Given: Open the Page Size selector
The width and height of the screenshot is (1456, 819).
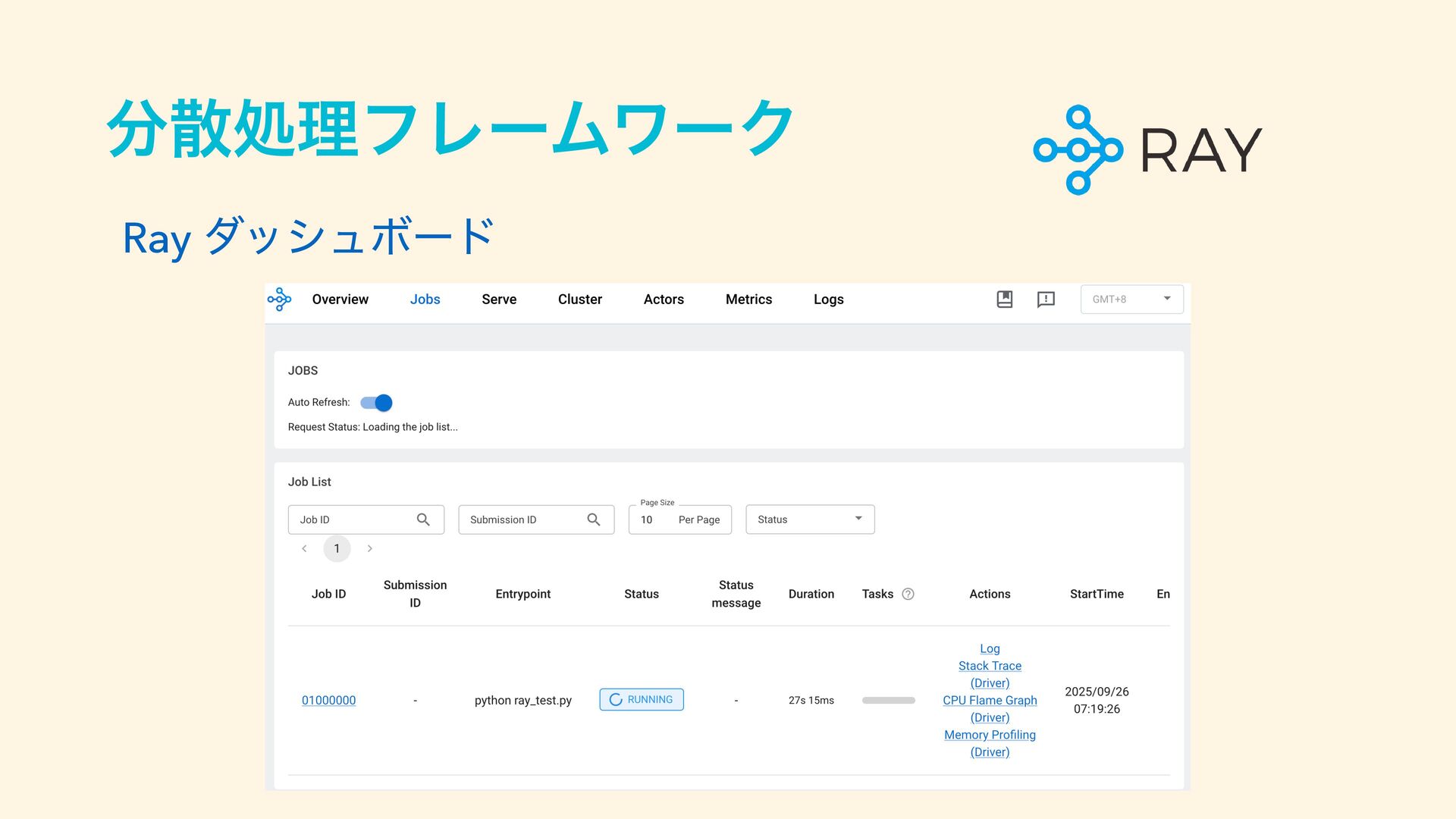Looking at the screenshot, I should point(679,519).
